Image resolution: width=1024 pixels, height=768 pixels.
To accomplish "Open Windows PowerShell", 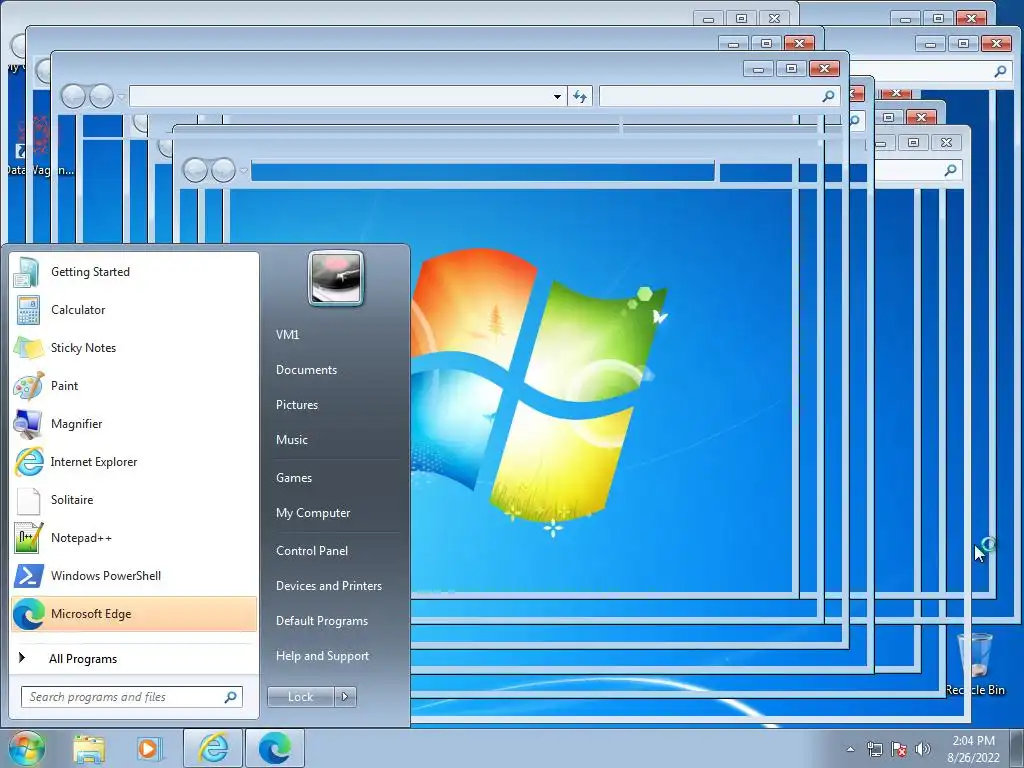I will (x=135, y=575).
